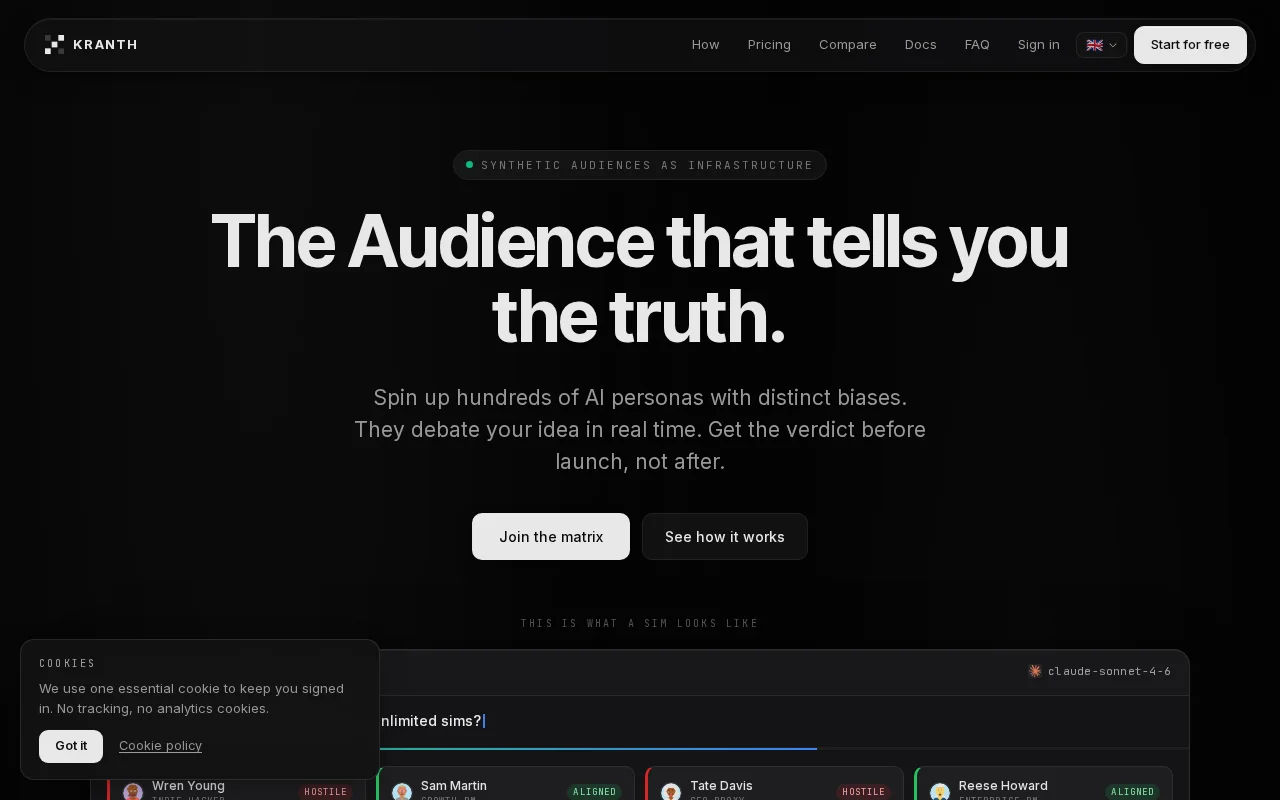Click the ALIGNED badge on Sam Martin

594,792
